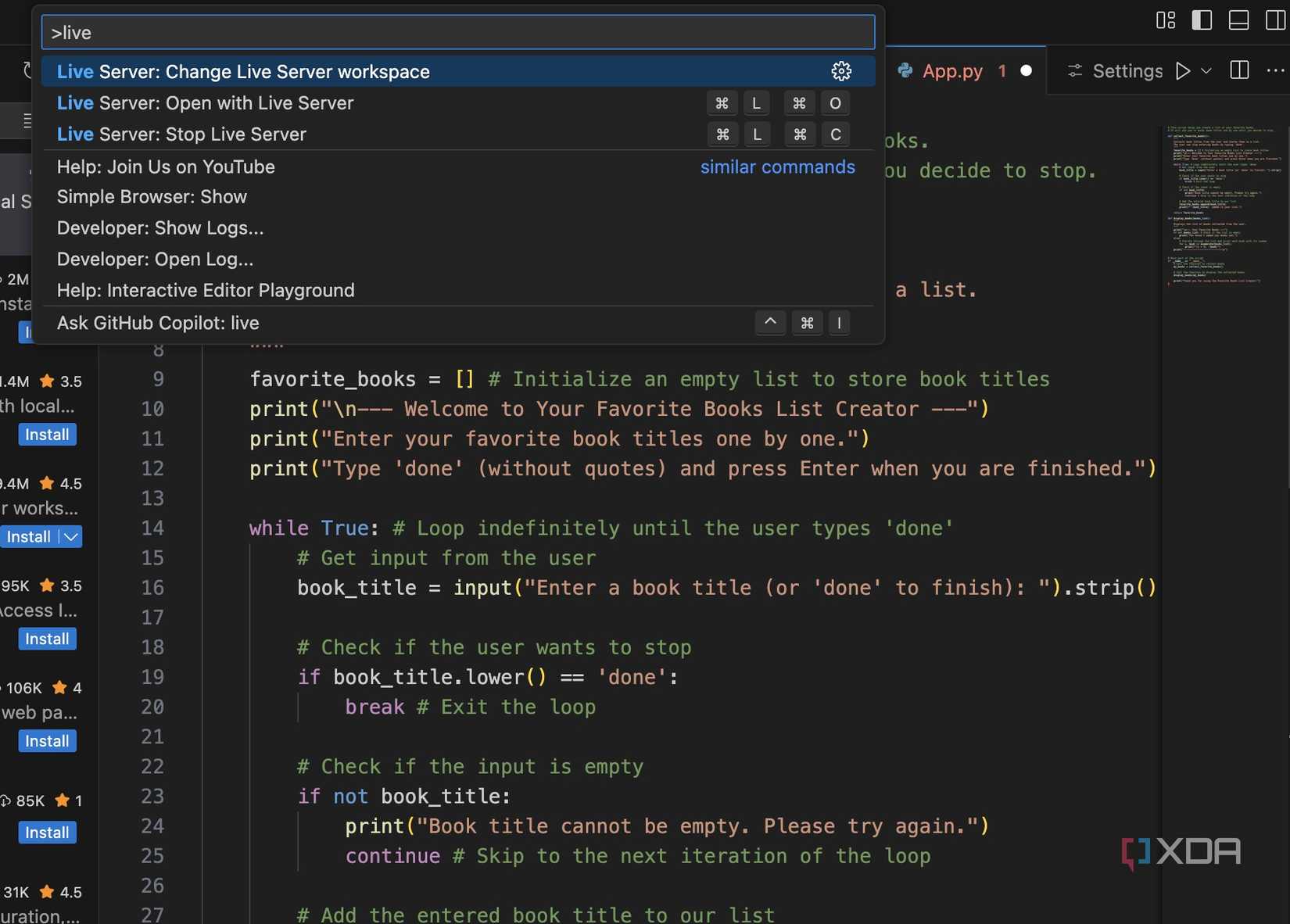Click inside the command palette input field
Viewport: 1290px width, 924px height.
click(457, 32)
